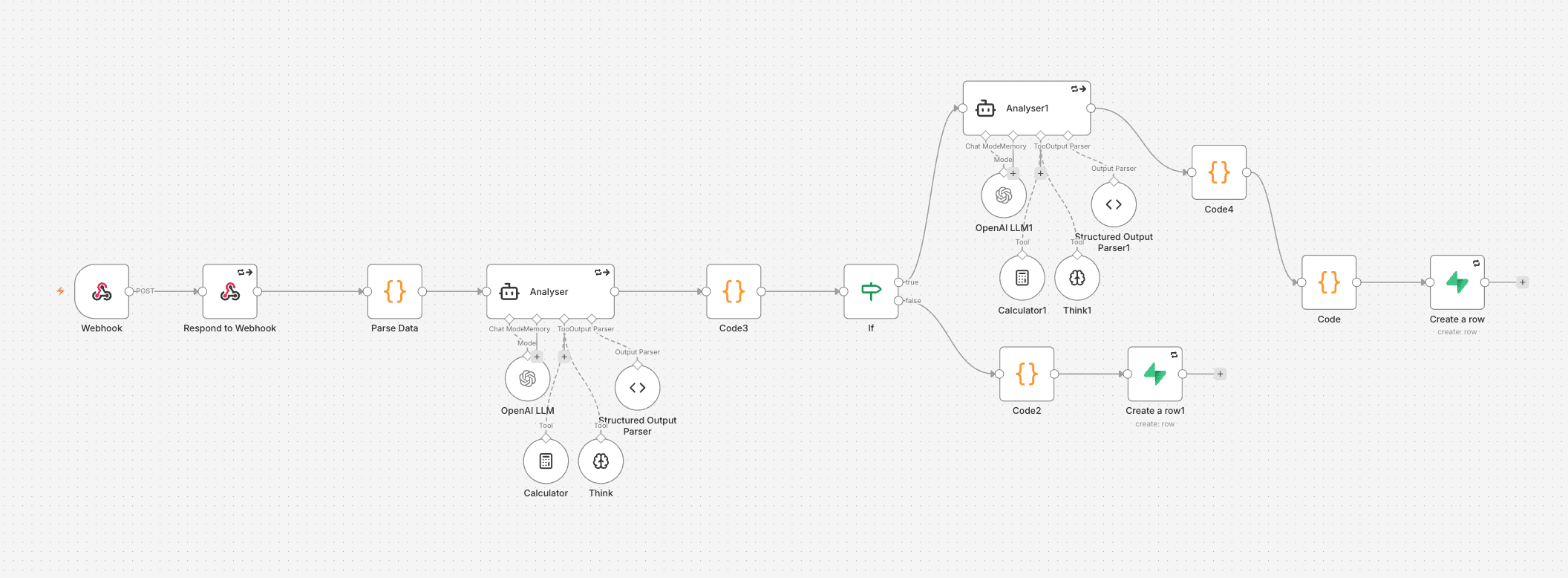This screenshot has width=1568, height=578.
Task: Open the Respond to Webhook node
Action: [230, 291]
